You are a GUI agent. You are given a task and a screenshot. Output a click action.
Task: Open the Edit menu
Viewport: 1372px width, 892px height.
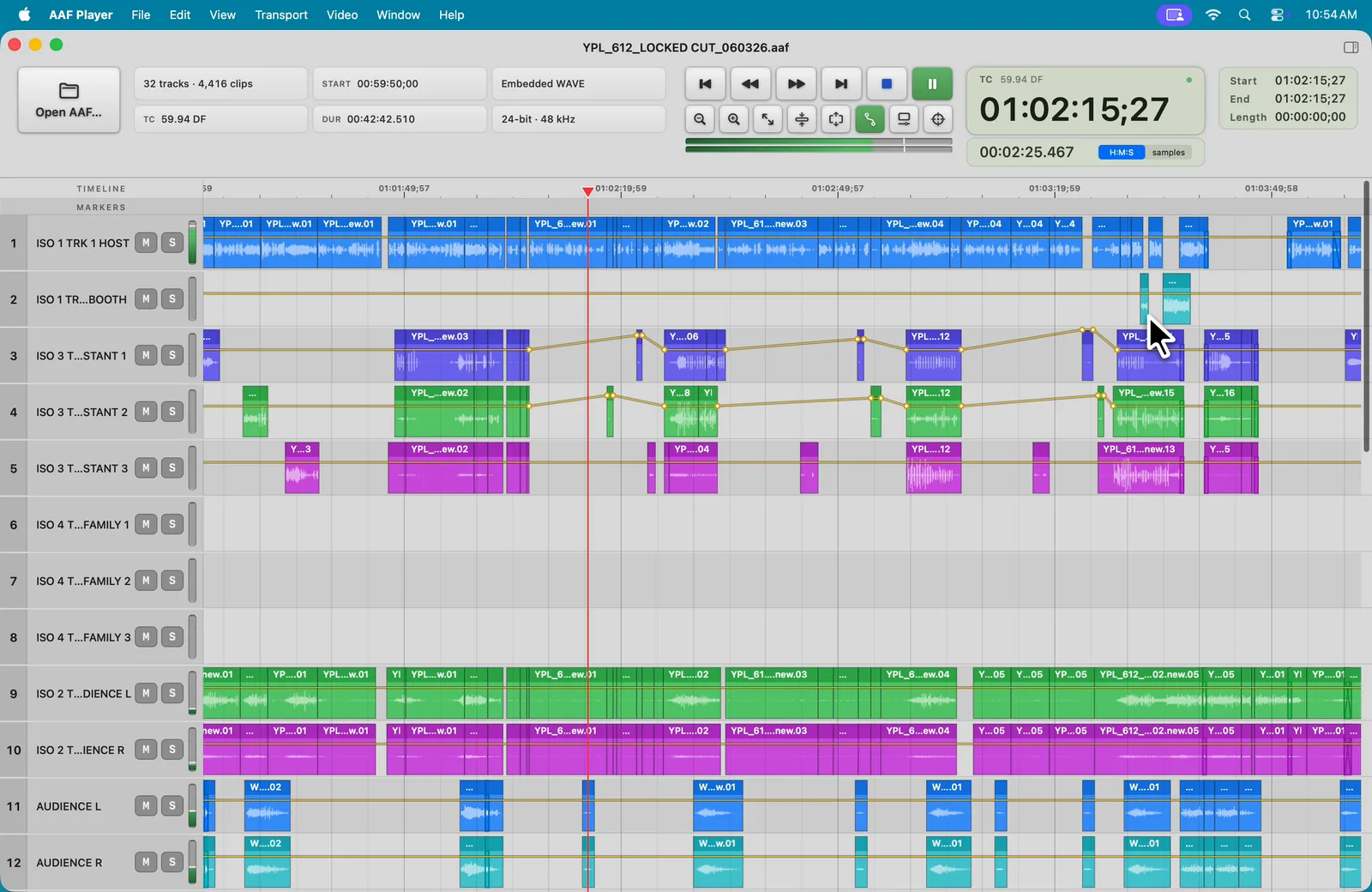click(x=180, y=15)
